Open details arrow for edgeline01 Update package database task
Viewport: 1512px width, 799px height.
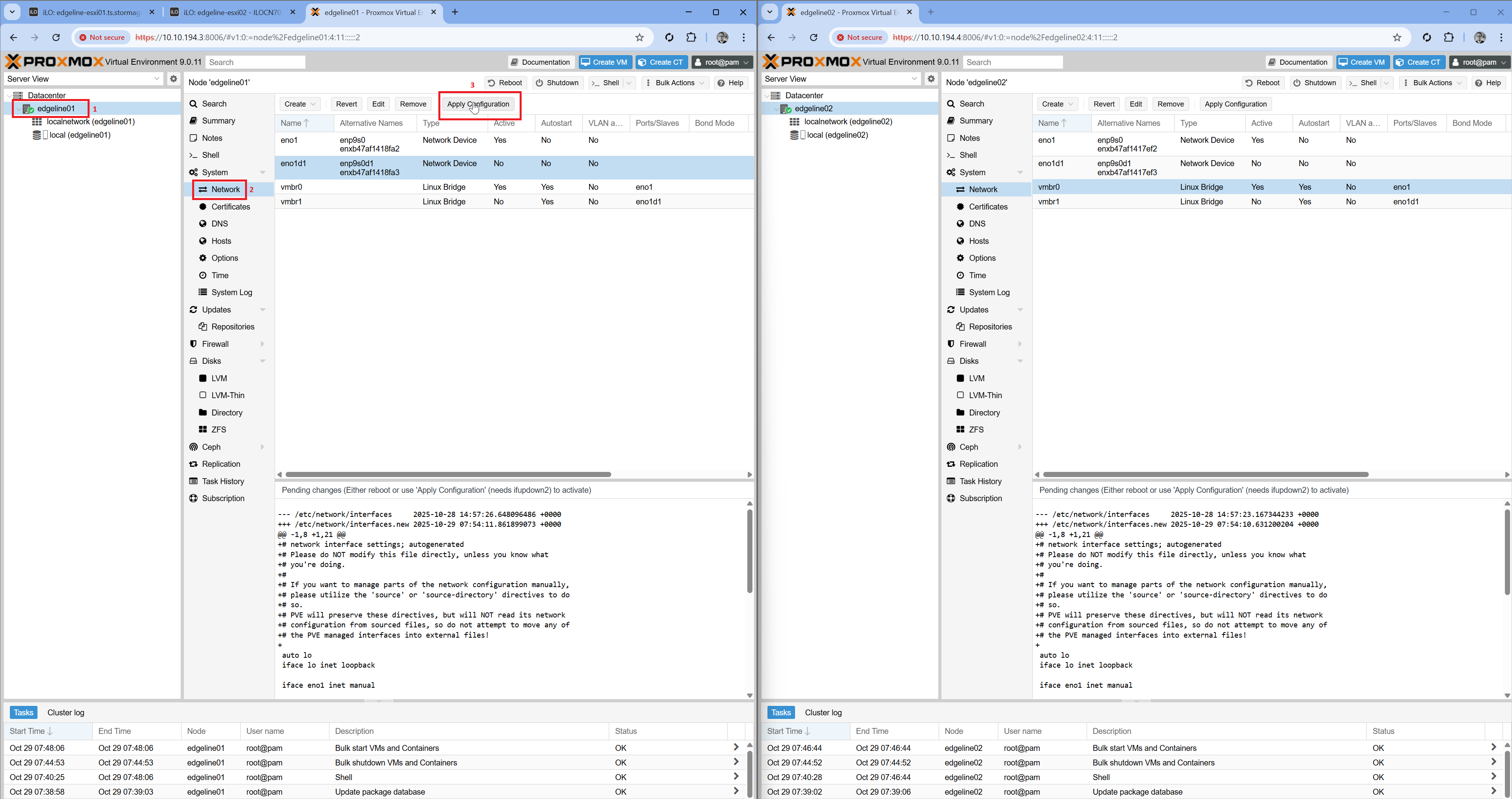(736, 792)
